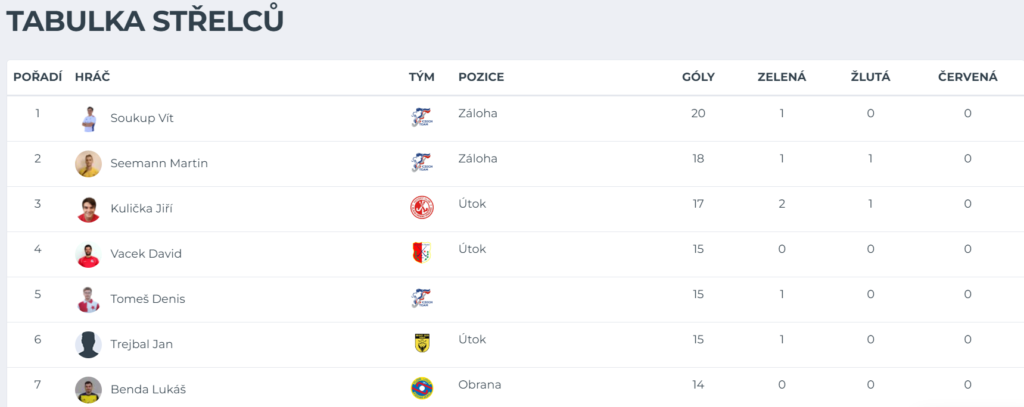
Task: Click the ČERVENÁ column header
Action: click(968, 77)
